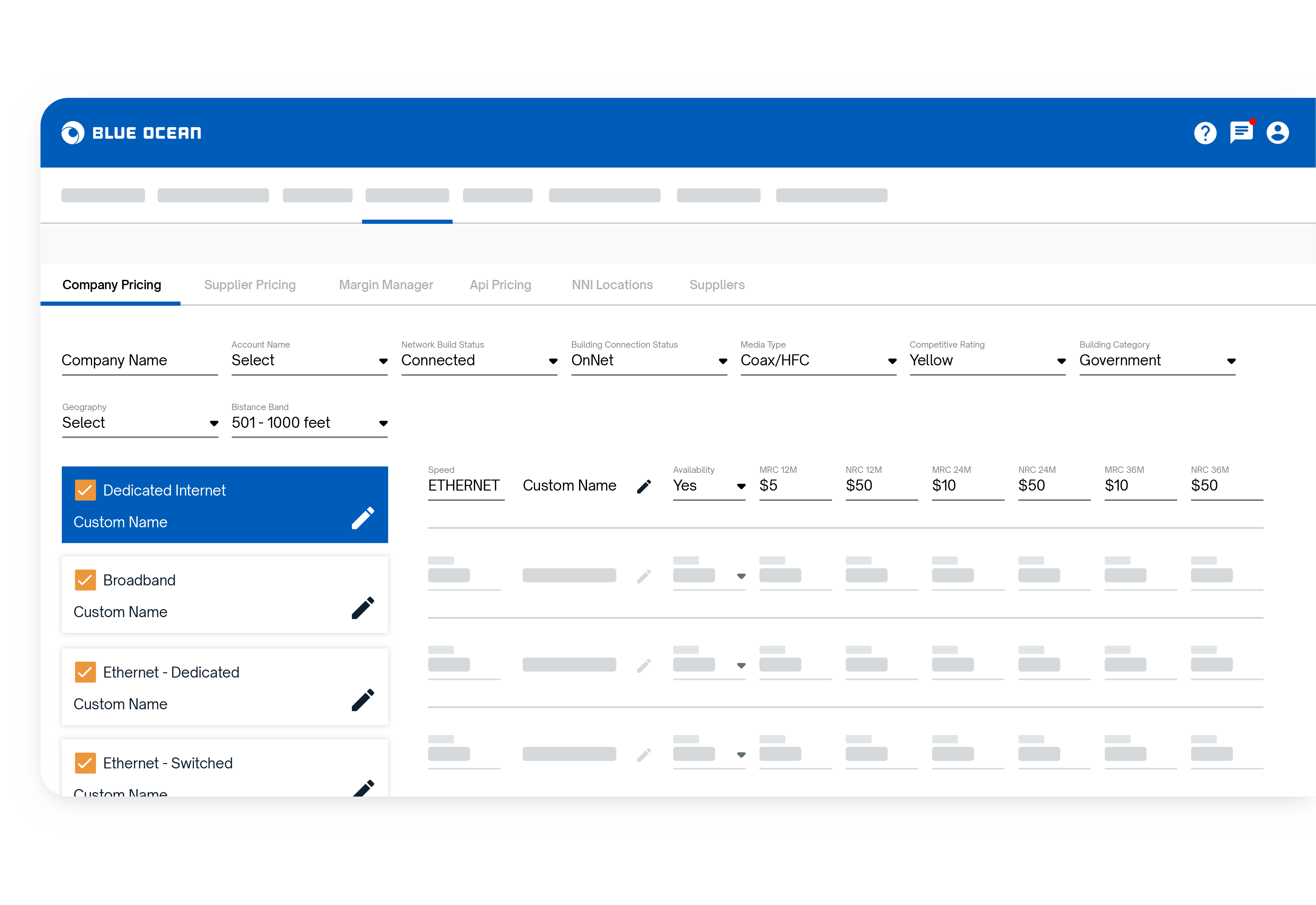Edit ETHERNET row custom name pencil
Viewport: 1316px width, 905px height.
tap(644, 487)
